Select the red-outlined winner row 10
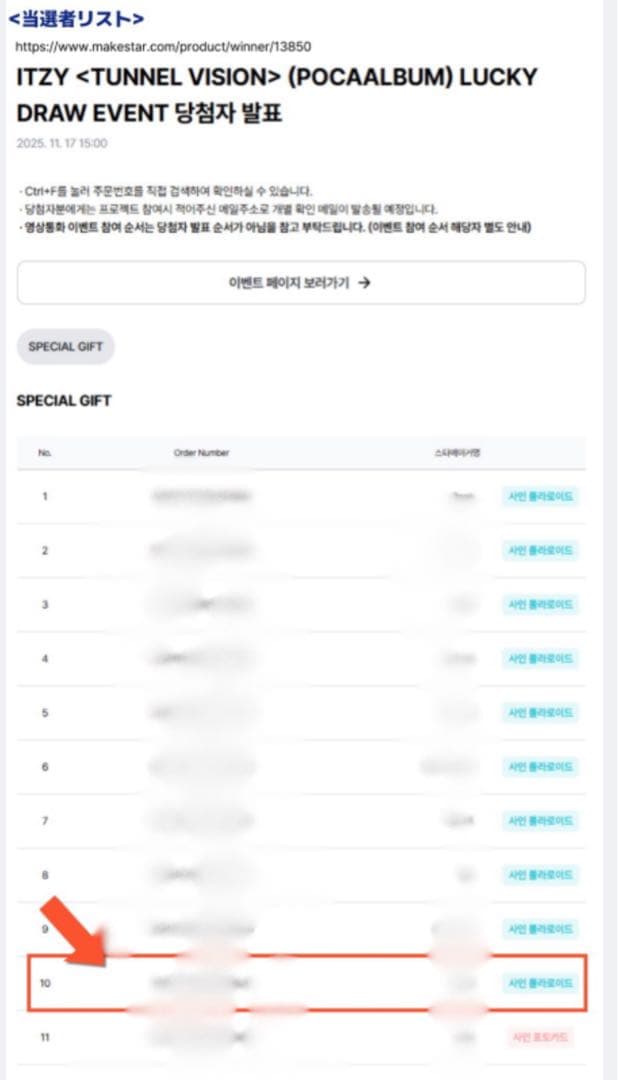The width and height of the screenshot is (618, 1080). click(300, 984)
